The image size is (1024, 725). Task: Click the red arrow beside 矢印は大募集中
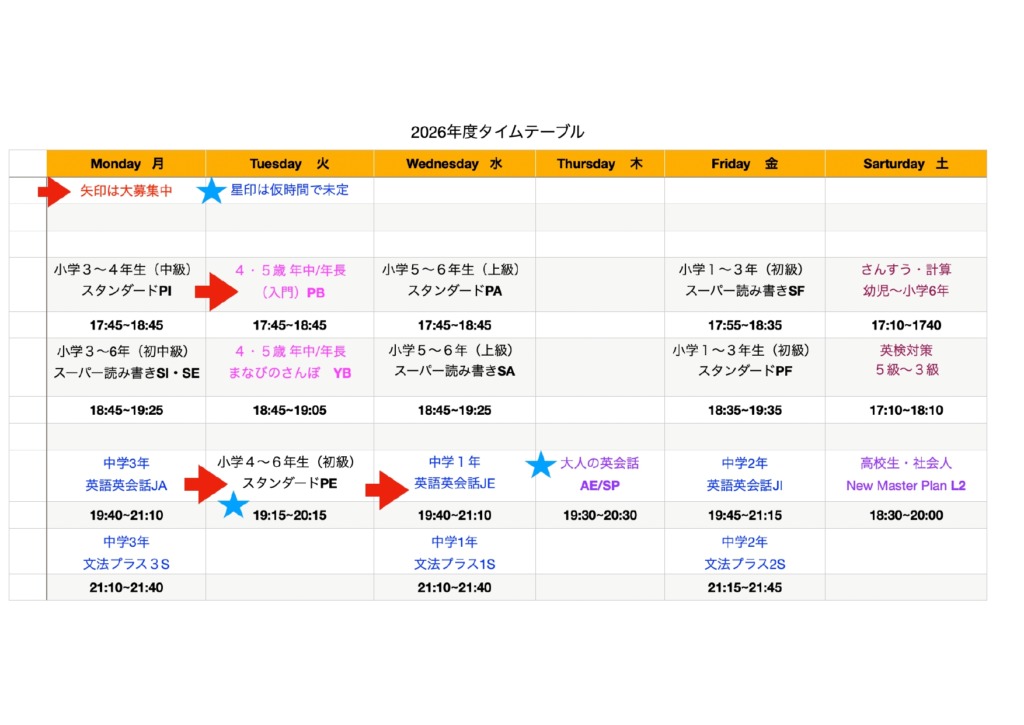click(x=53, y=191)
